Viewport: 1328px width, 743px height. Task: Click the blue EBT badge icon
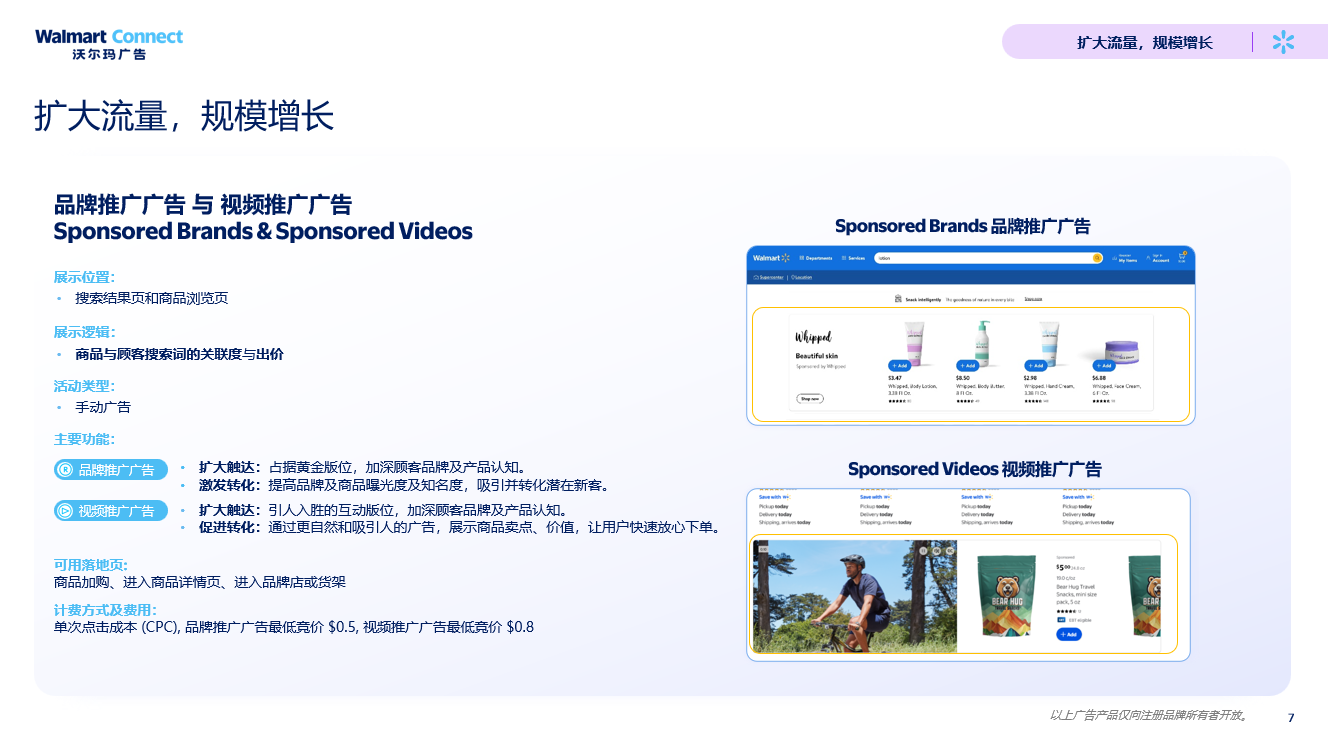click(1061, 620)
